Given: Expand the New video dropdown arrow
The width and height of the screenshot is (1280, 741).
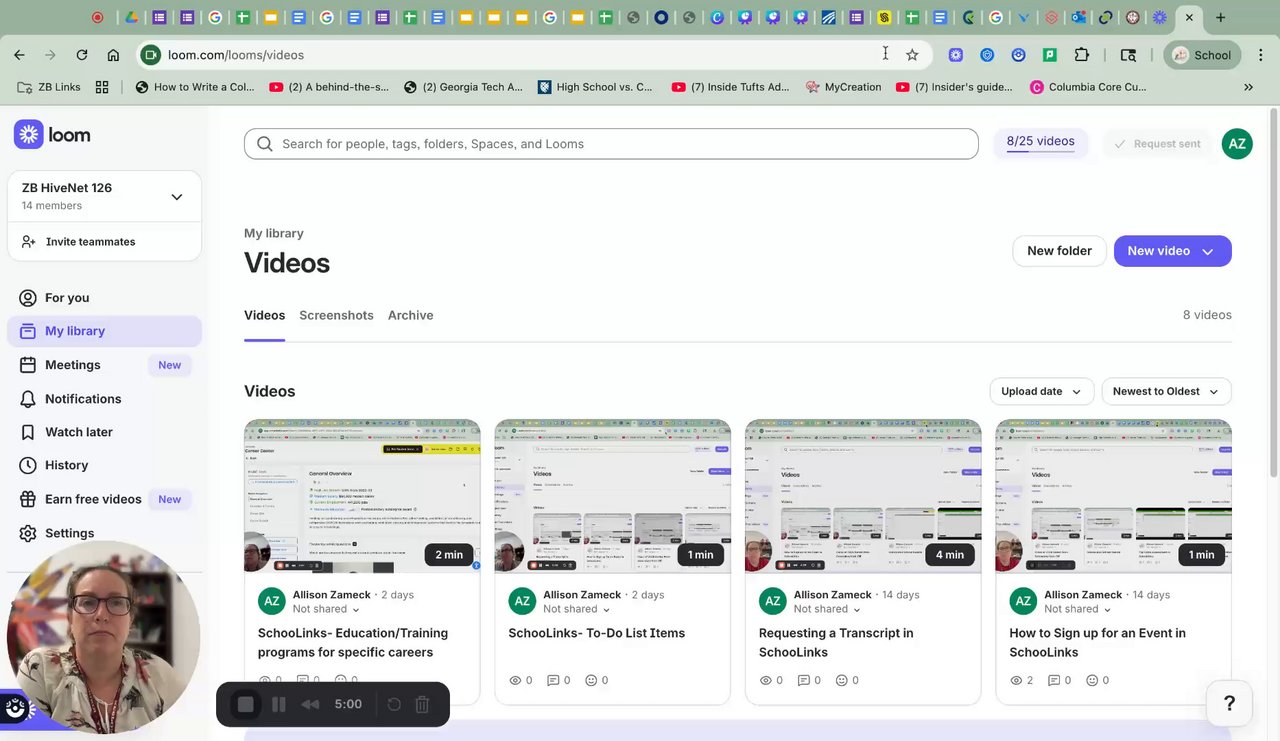Looking at the screenshot, I should 1208,252.
